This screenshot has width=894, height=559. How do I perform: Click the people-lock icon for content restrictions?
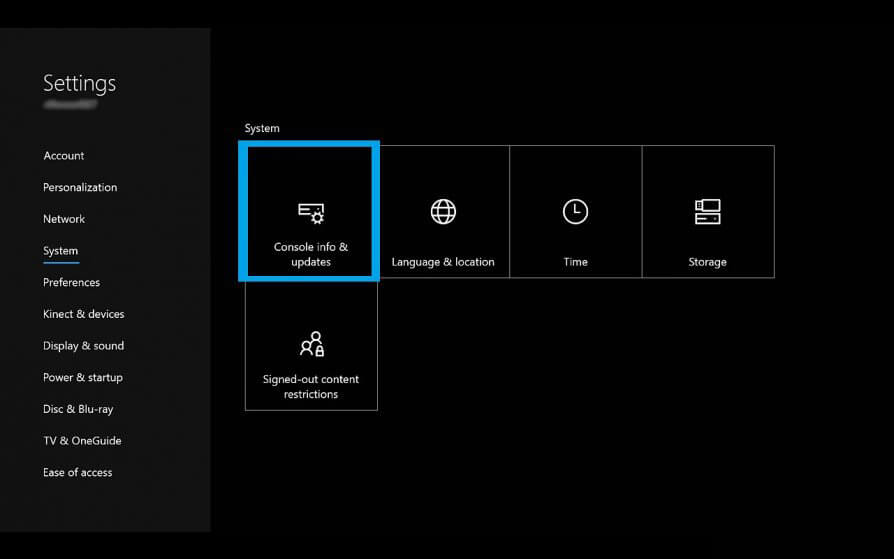pos(312,344)
